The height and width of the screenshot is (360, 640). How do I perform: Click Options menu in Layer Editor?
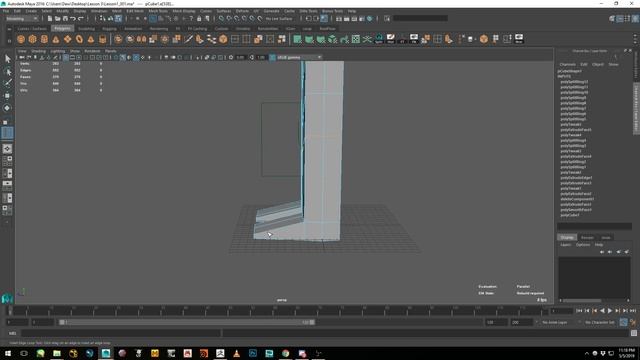pos(583,245)
